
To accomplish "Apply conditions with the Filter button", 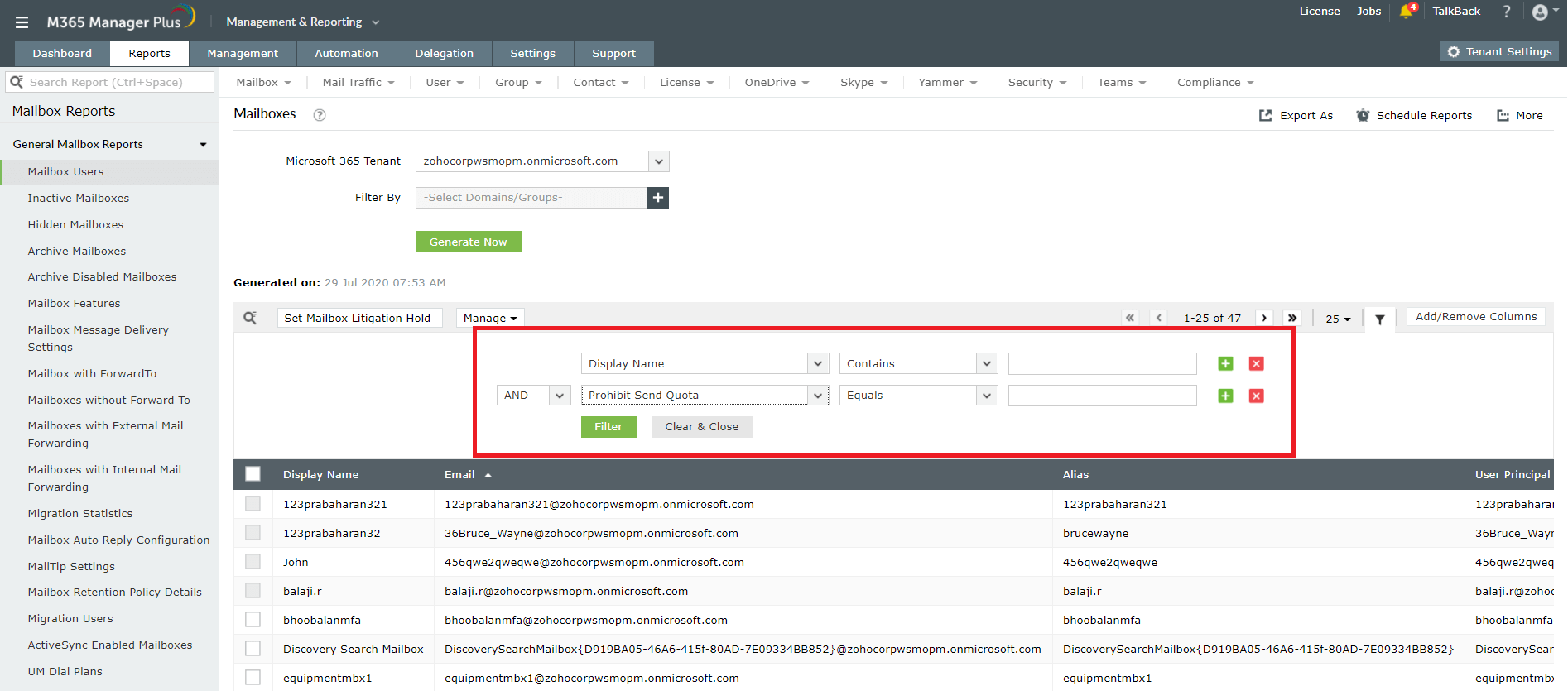I will [608, 427].
